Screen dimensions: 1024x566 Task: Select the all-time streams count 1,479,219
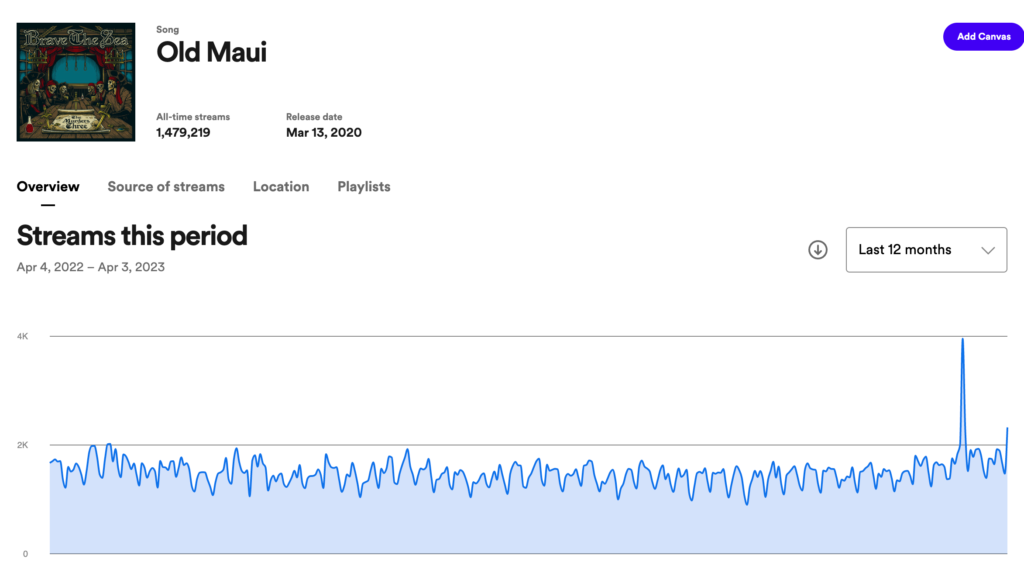183,132
